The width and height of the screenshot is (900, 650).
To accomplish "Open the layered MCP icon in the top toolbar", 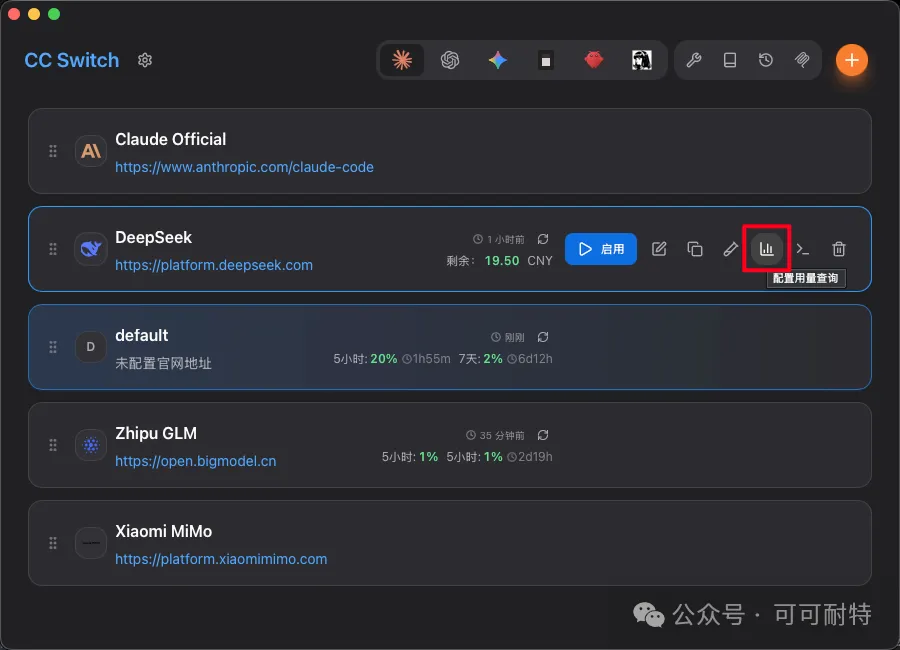I will (802, 60).
